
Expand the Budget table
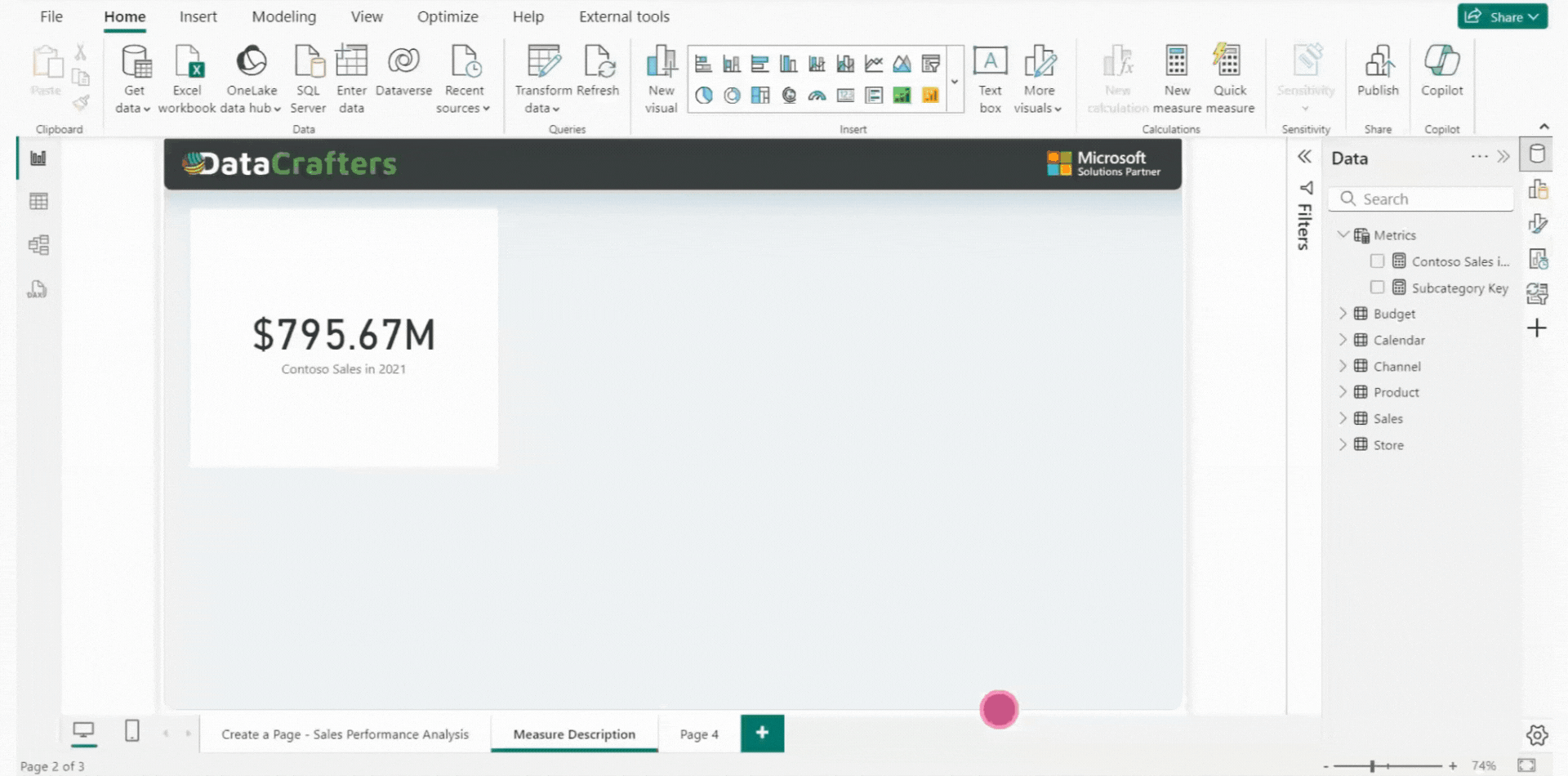[x=1343, y=314]
